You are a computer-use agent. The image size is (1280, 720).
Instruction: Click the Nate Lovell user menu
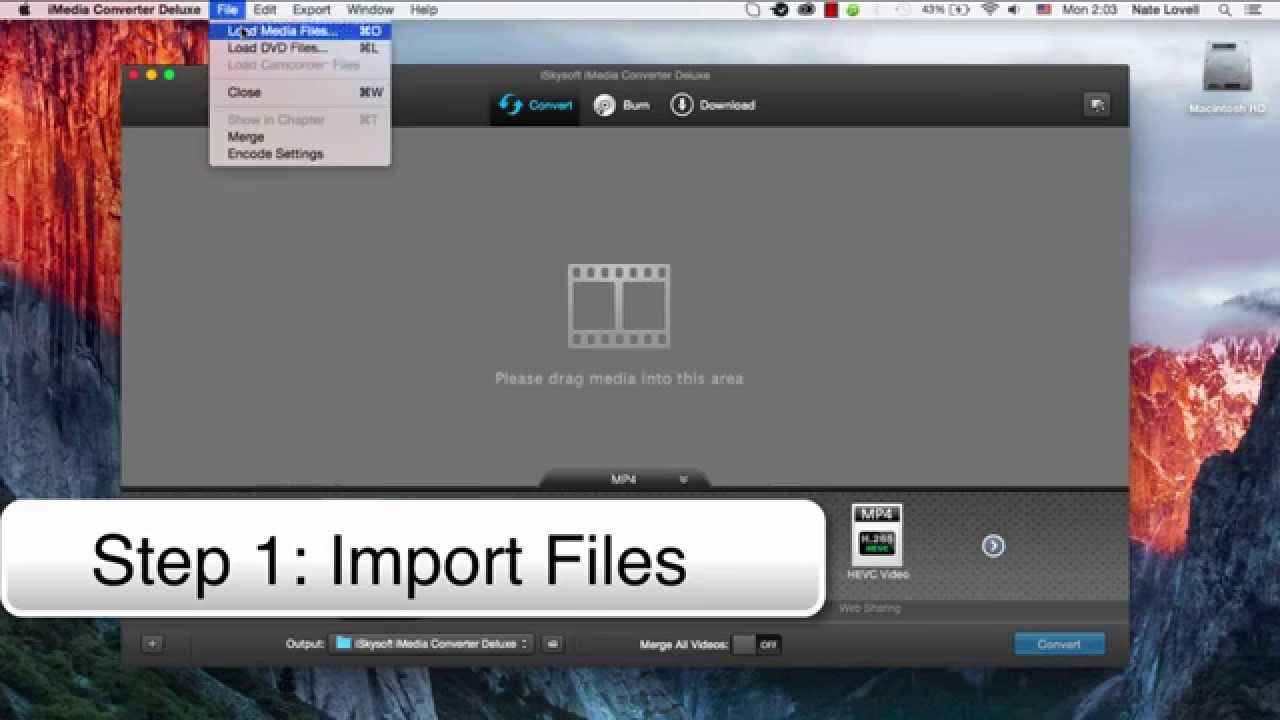click(1165, 9)
